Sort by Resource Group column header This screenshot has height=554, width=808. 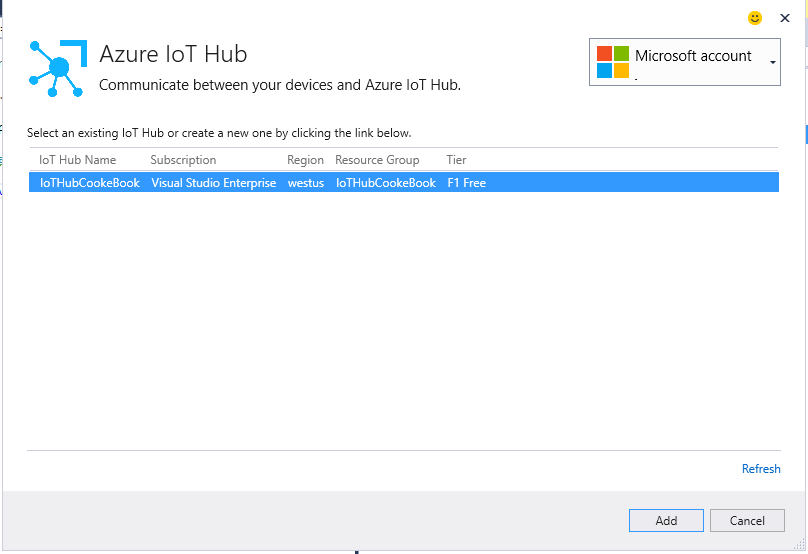click(x=377, y=160)
